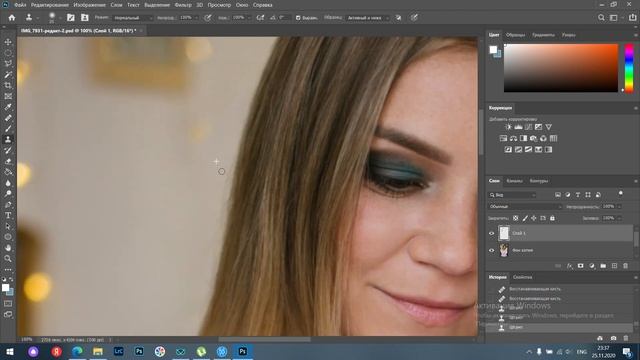This screenshot has width=640, height=360.
Task: Select the Path Selection tool
Action: 8,226
